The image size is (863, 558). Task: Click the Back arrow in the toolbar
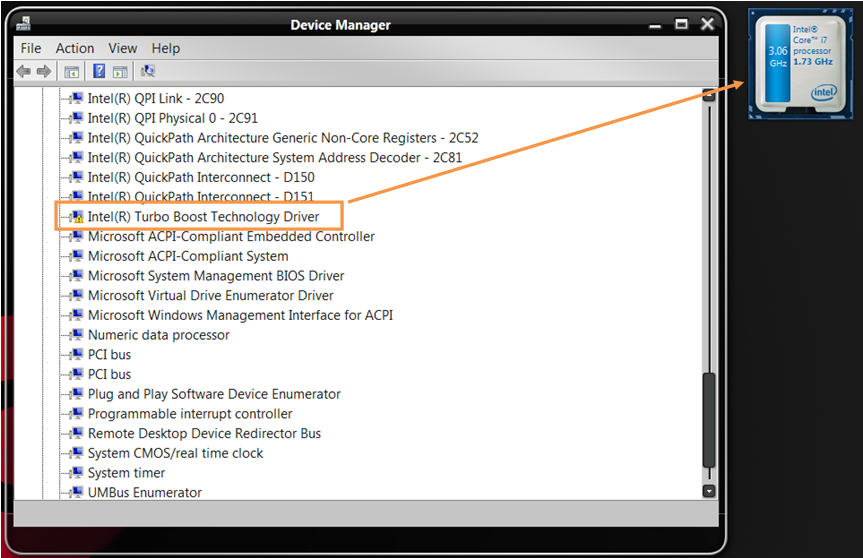click(x=24, y=71)
